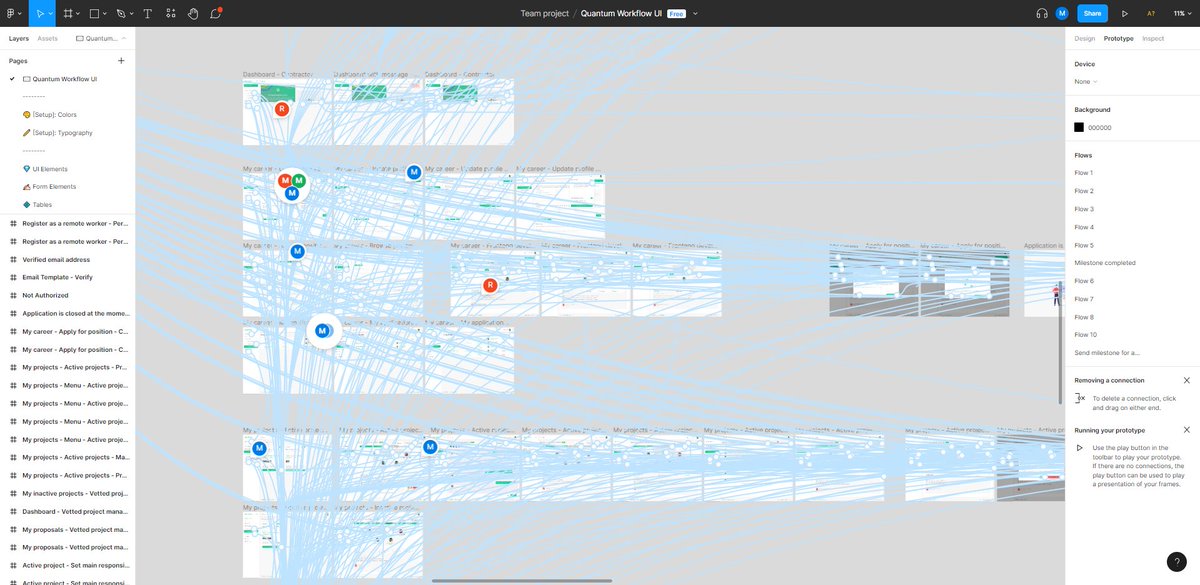The height and width of the screenshot is (585, 1200).
Task: Select the Move tool
Action: point(40,13)
